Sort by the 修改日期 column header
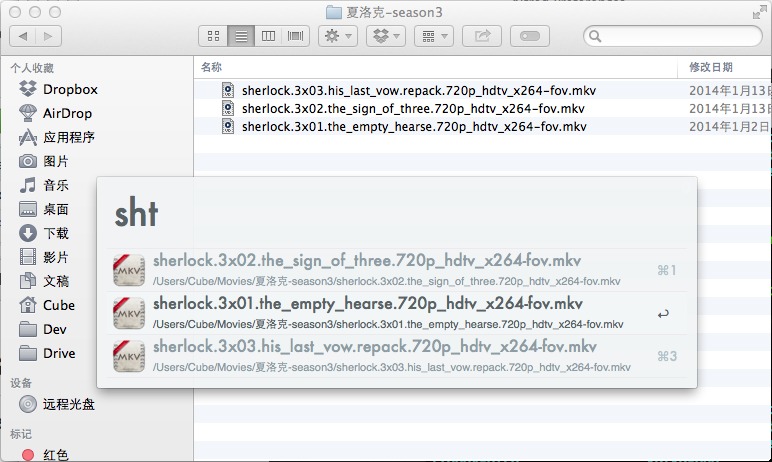This screenshot has height=462, width=772. point(711,67)
